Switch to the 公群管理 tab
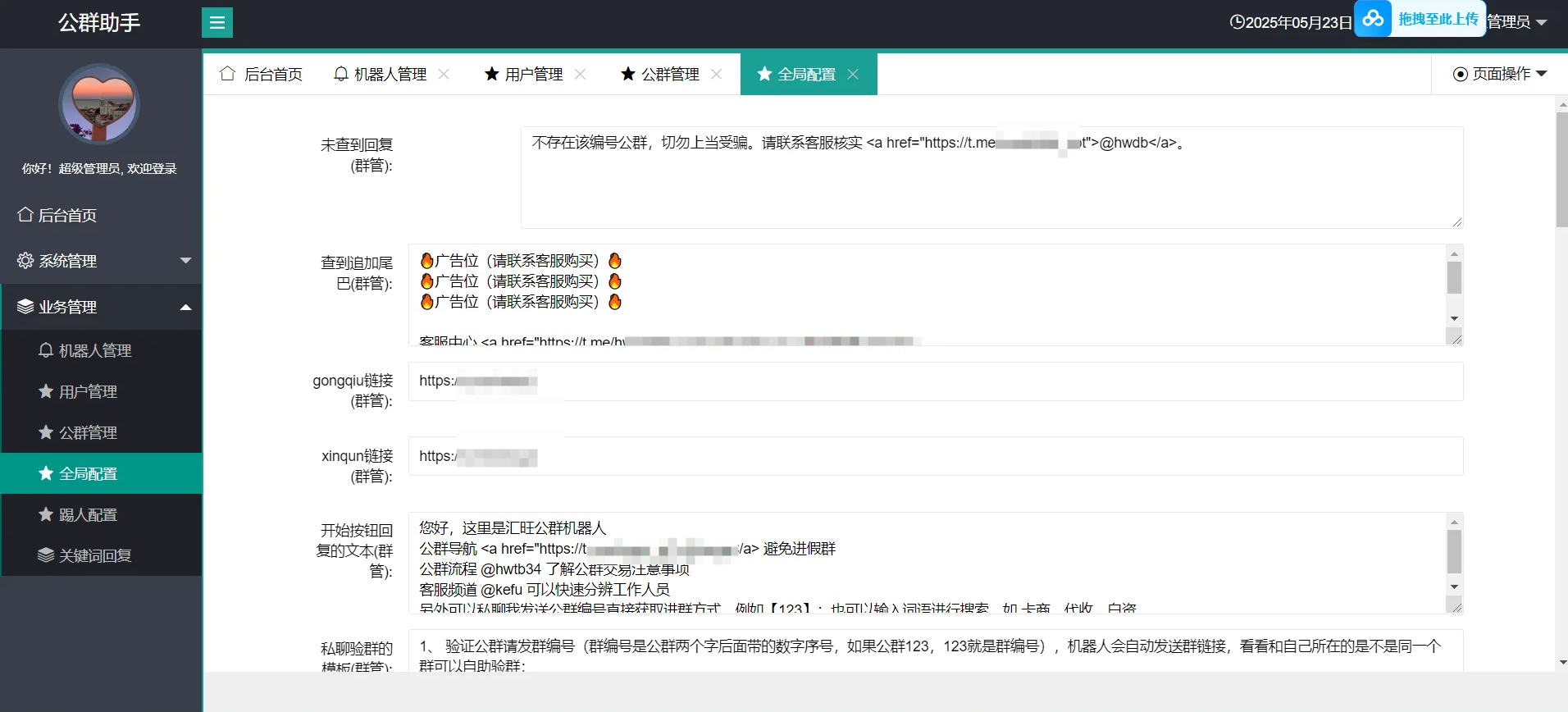 [672, 74]
